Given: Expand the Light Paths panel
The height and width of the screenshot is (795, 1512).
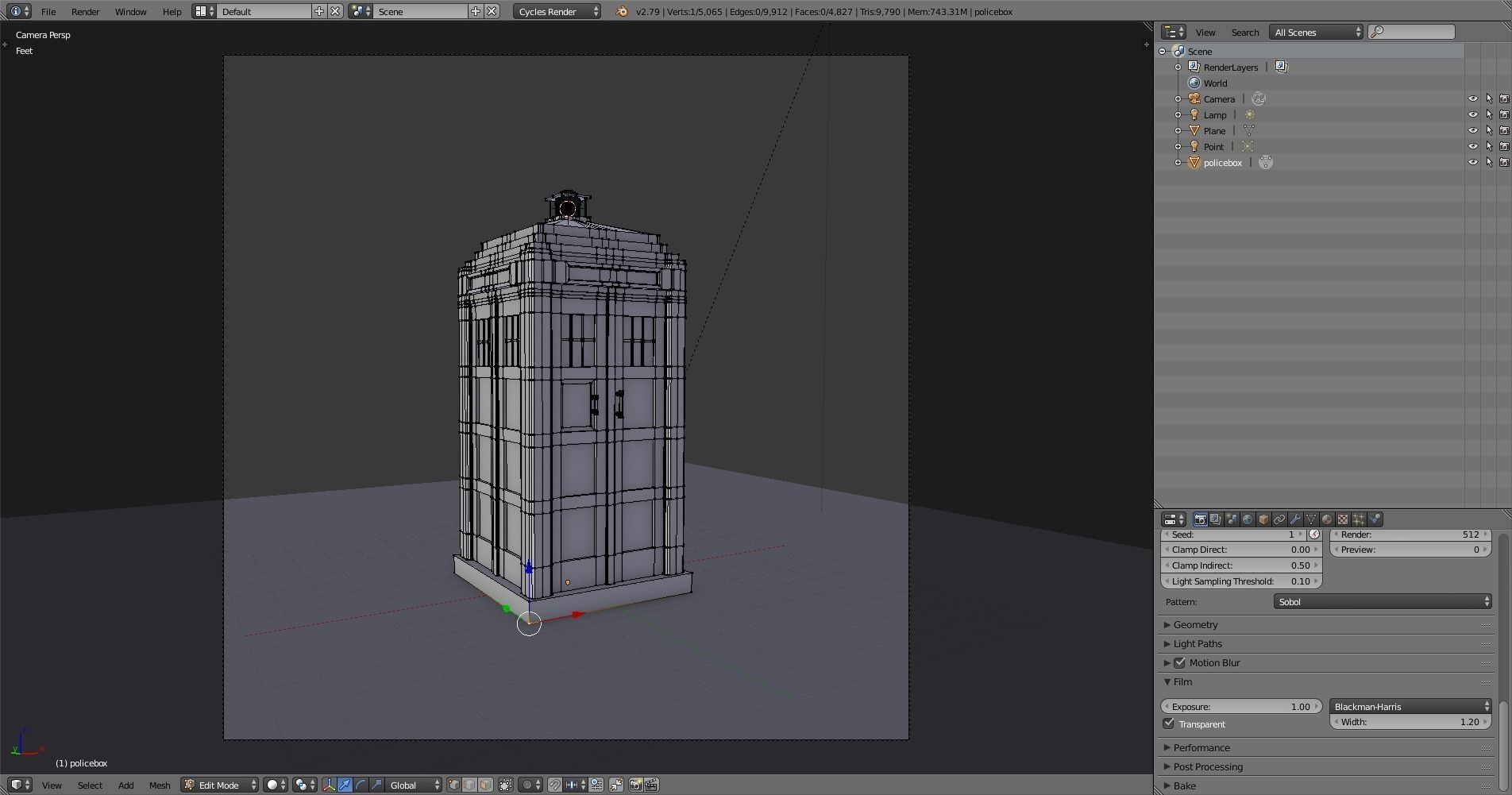Looking at the screenshot, I should (x=1198, y=644).
